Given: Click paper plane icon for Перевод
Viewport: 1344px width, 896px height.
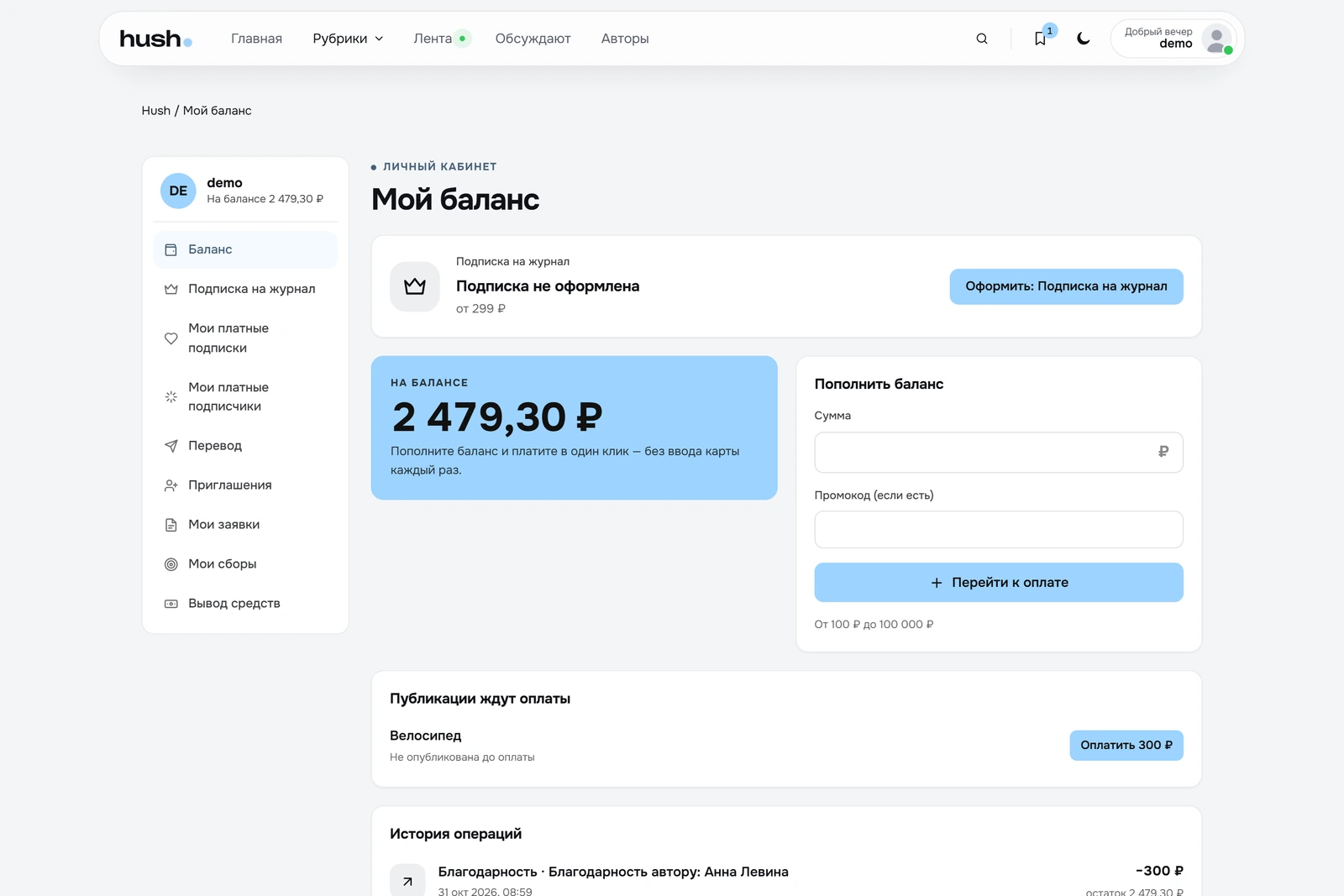Looking at the screenshot, I should point(171,446).
